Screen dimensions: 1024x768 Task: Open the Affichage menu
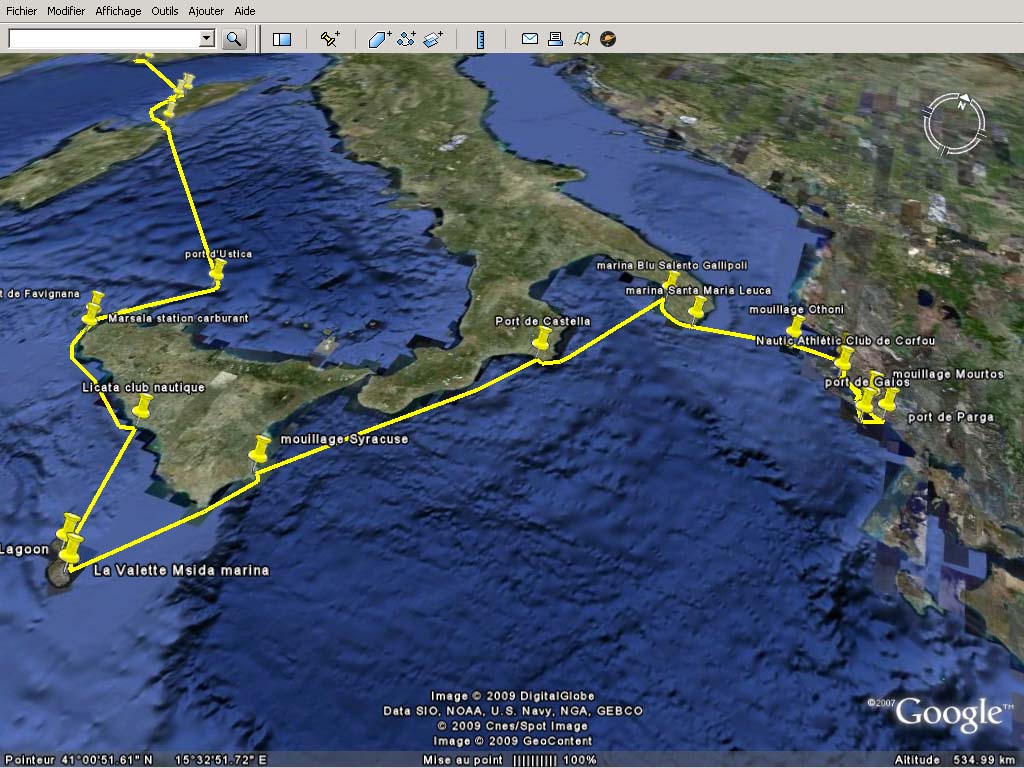tap(118, 11)
